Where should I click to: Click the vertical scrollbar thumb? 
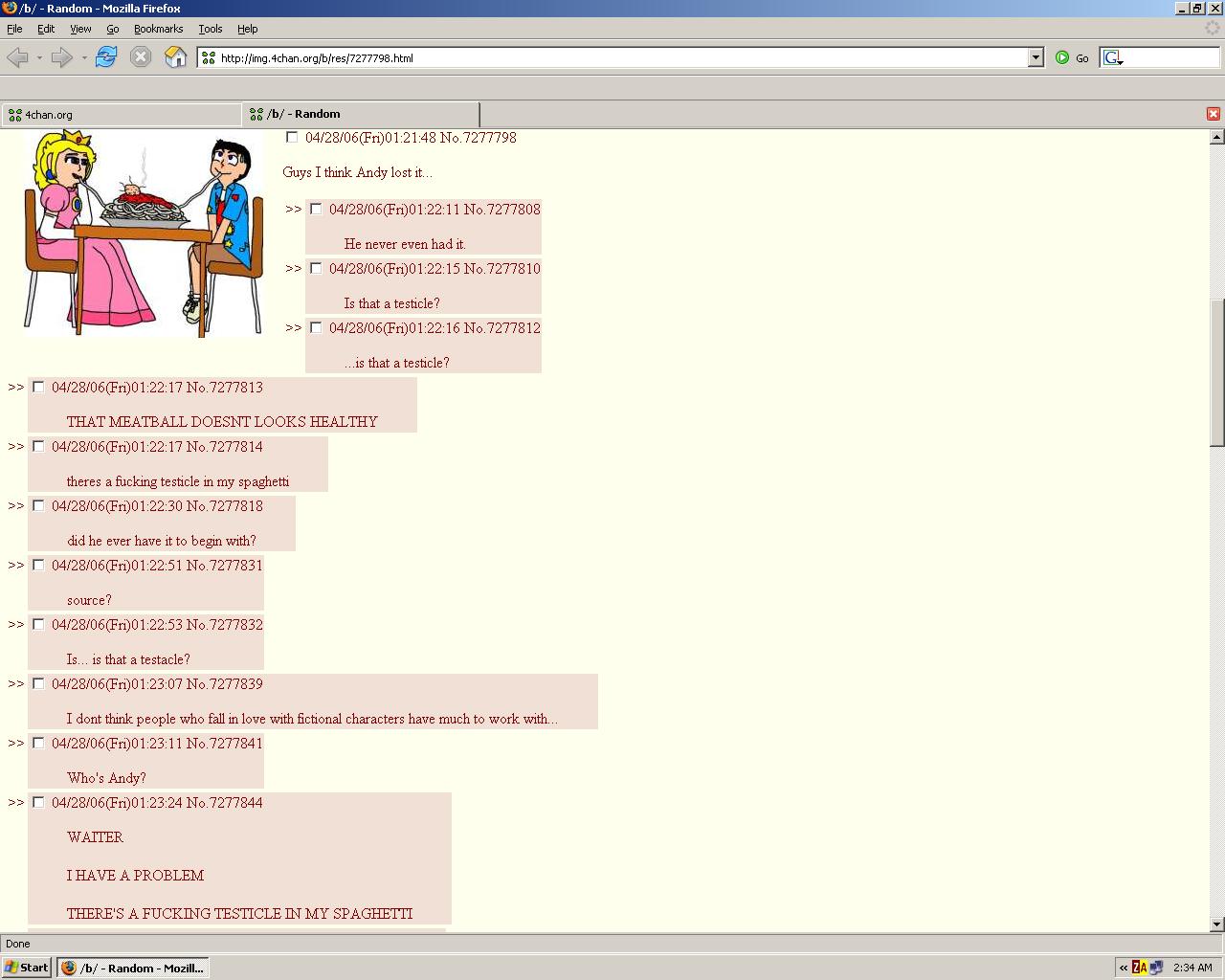[1217, 373]
